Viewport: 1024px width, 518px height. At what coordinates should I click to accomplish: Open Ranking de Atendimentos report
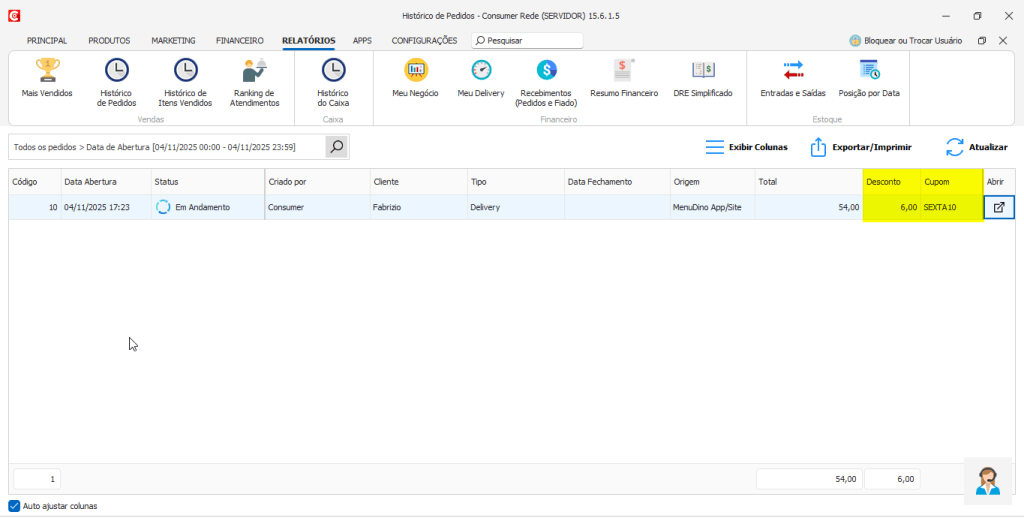(254, 80)
